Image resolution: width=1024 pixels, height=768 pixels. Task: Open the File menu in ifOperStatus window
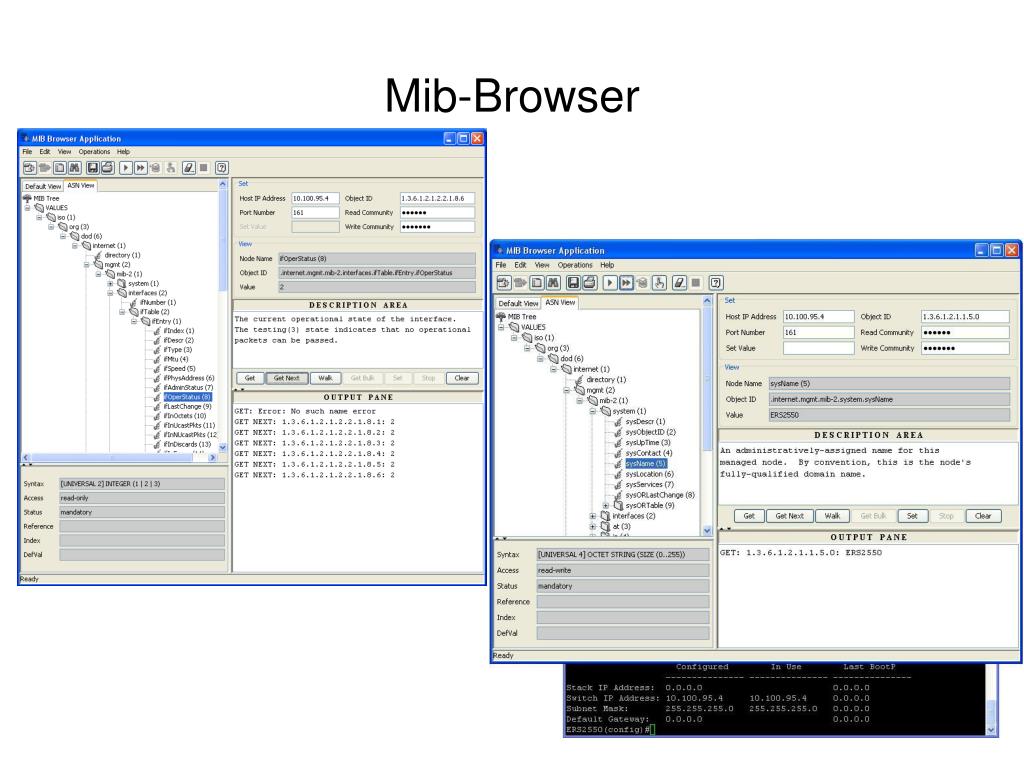27,152
